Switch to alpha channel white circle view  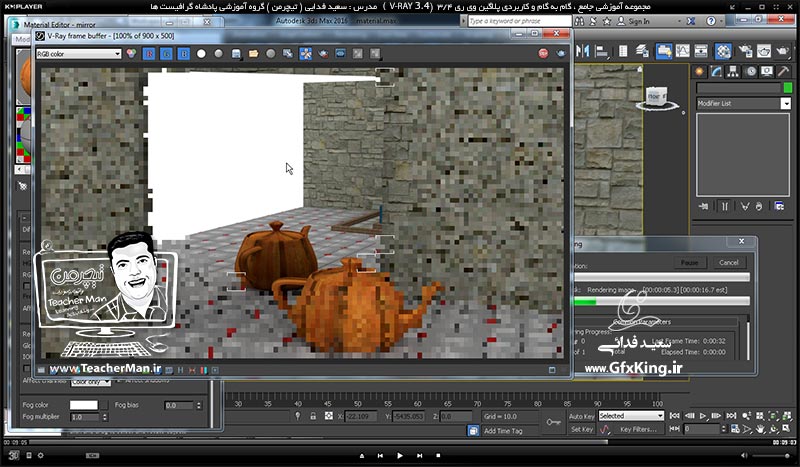pos(201,54)
